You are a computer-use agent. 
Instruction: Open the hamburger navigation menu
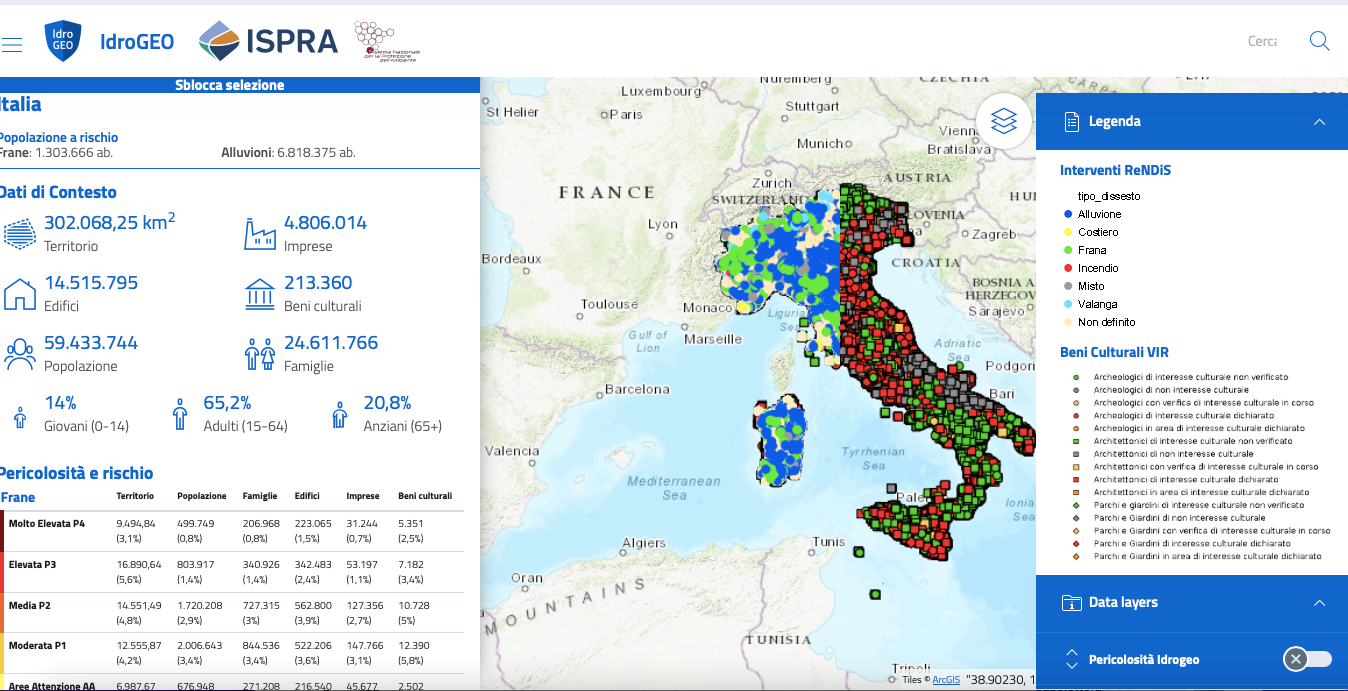click(x=12, y=45)
